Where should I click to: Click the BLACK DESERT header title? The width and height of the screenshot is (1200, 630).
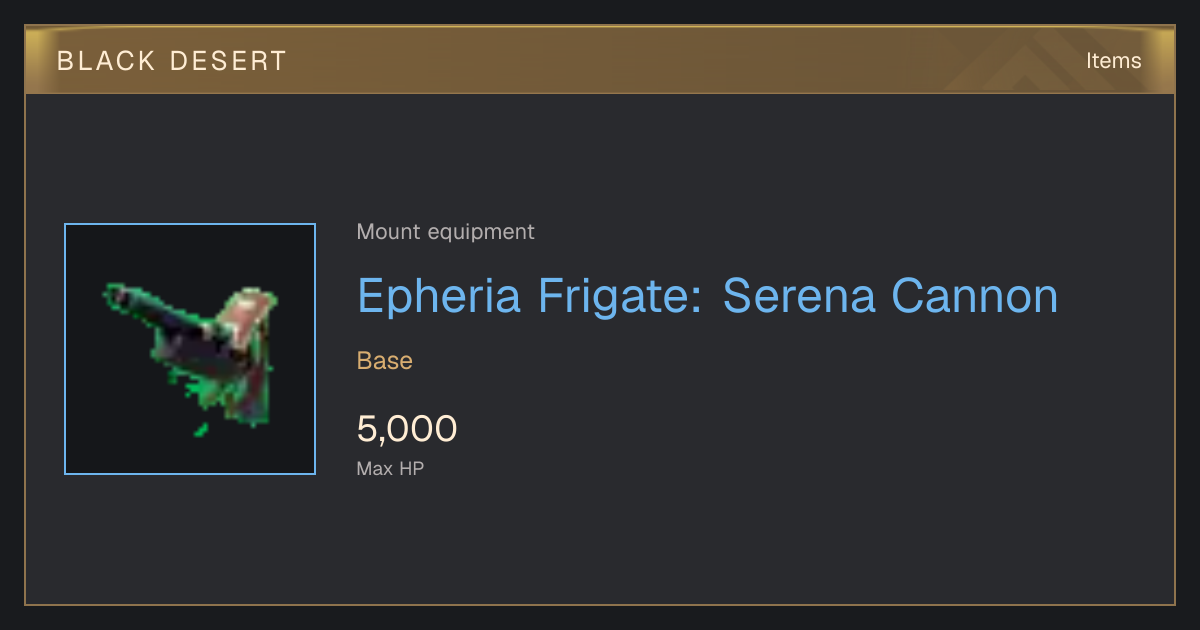pyautogui.click(x=172, y=61)
